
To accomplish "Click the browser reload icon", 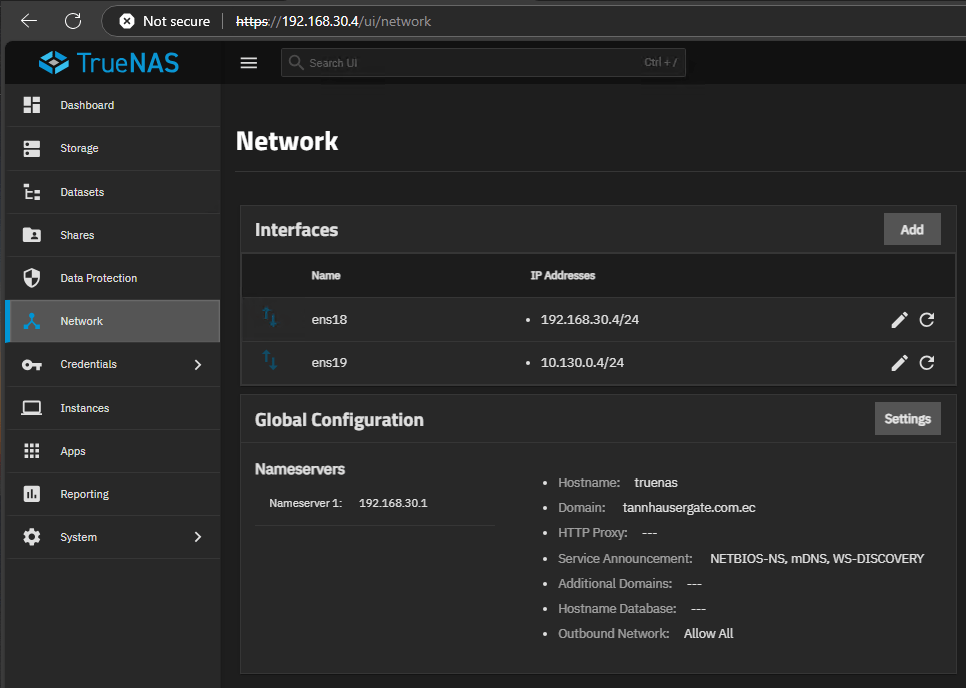I will (73, 21).
